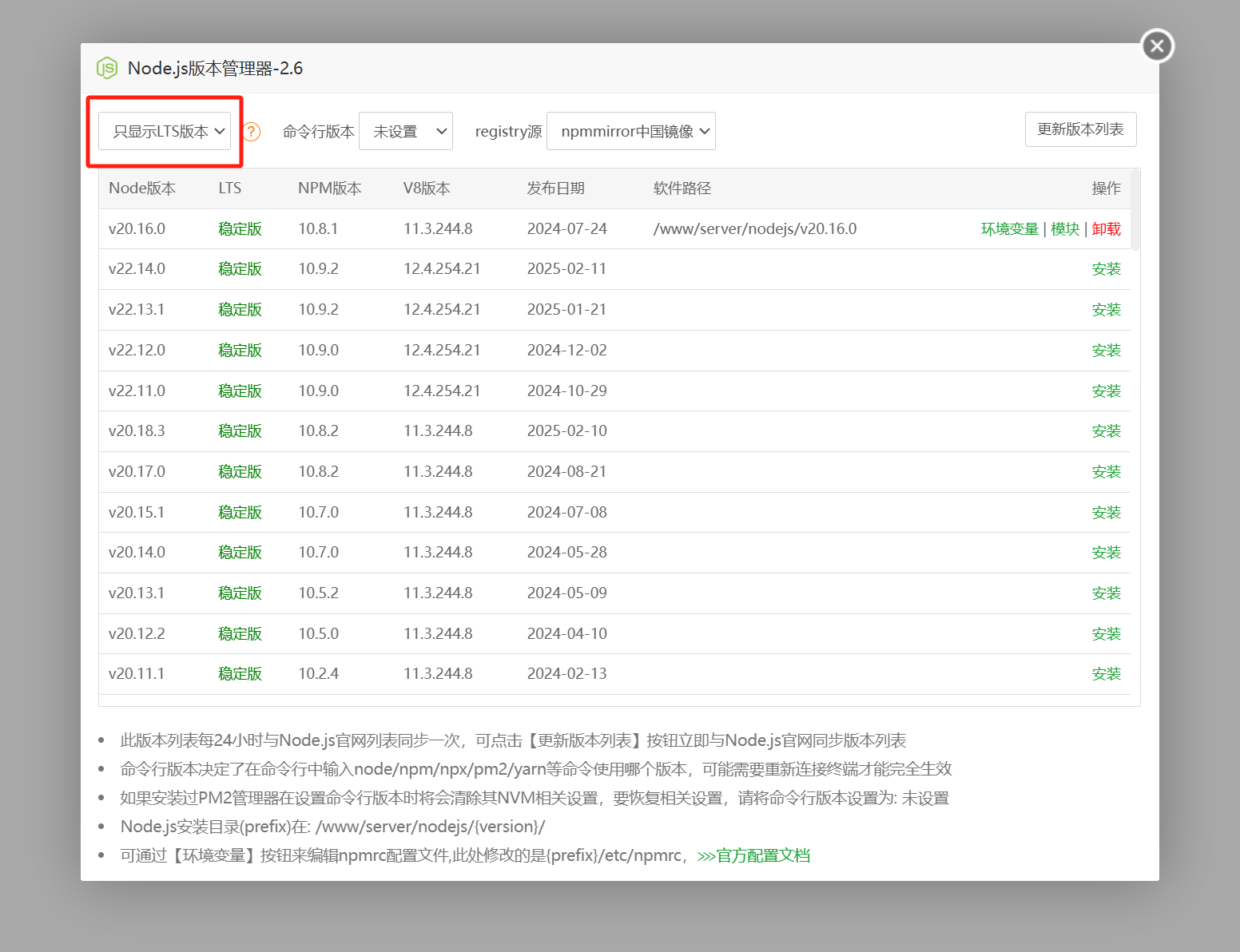Install Node version v22.14.0
Screen dimensions: 1240x952
pyautogui.click(x=1106, y=269)
